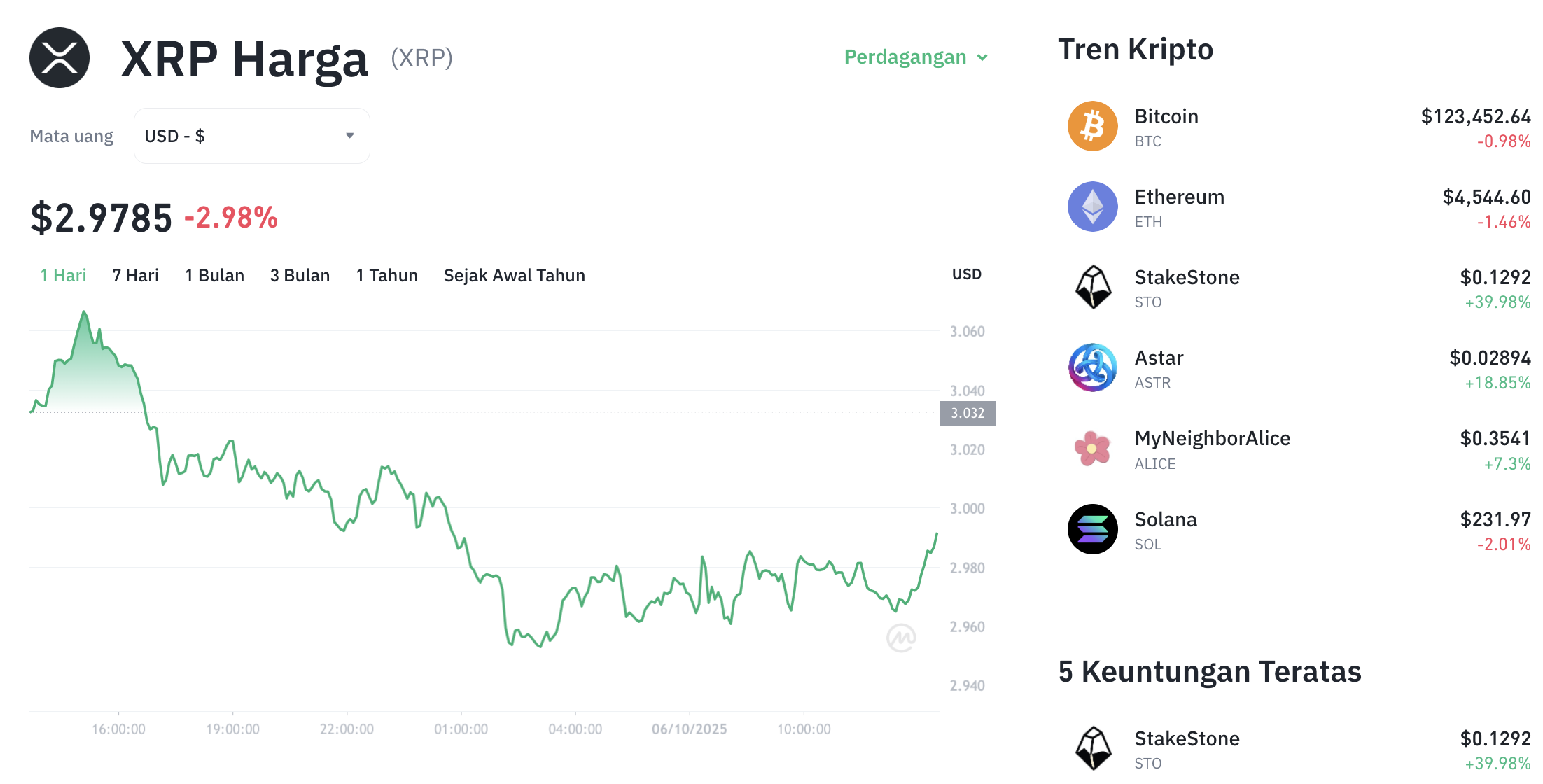The image size is (1543, 784).
Task: Click the CoinMarketCap watermark on chart
Action: (901, 638)
